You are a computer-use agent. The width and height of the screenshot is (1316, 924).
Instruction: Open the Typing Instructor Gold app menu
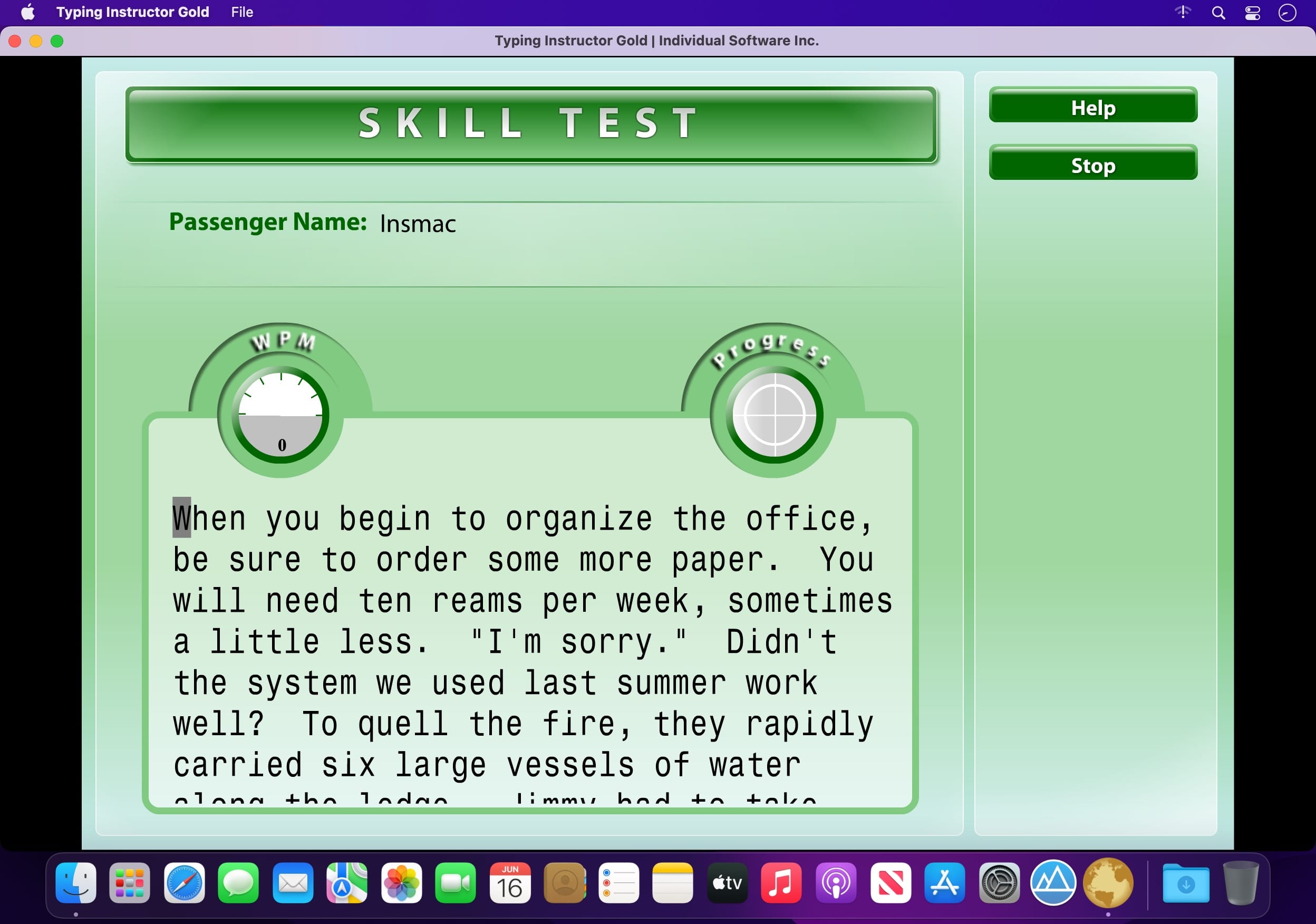pos(132,12)
